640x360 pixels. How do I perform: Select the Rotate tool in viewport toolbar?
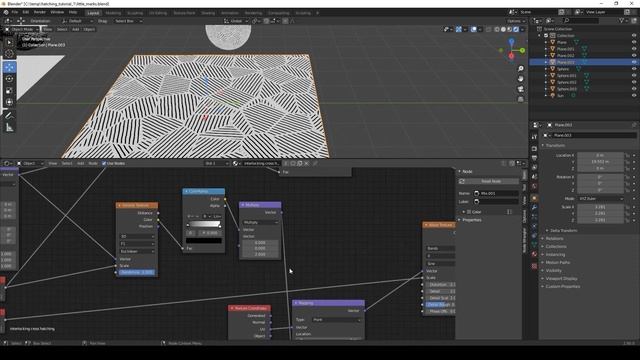coord(9,79)
